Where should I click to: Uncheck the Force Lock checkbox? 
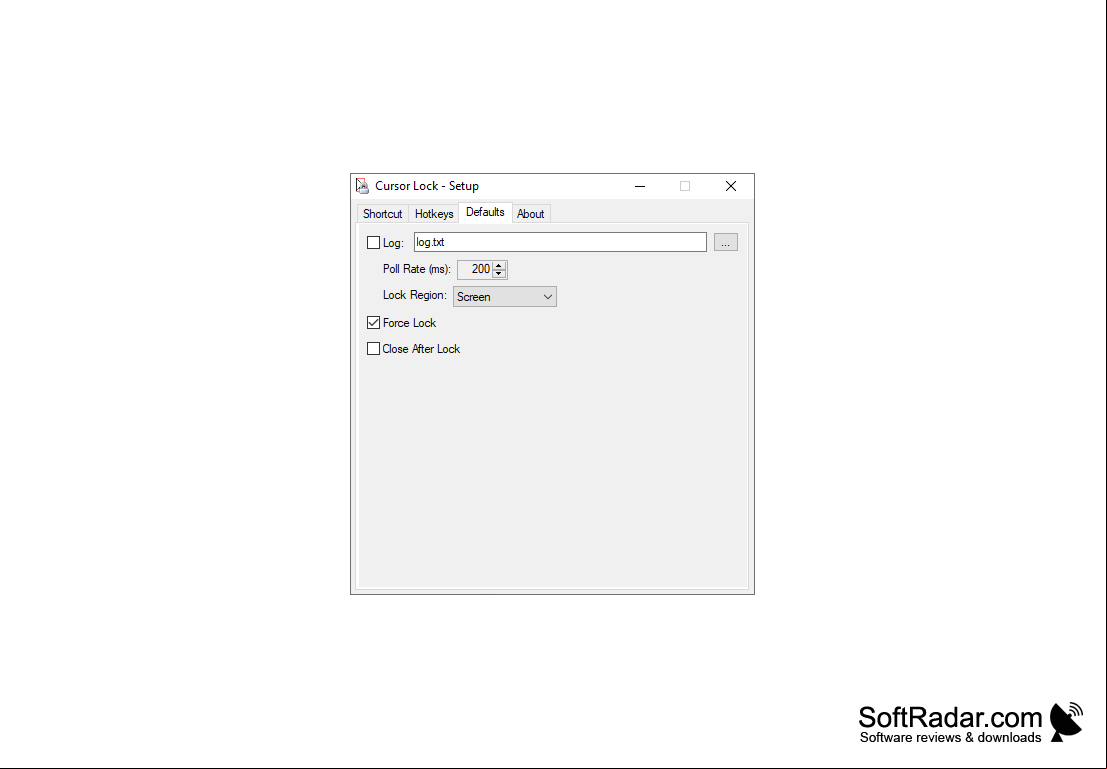[373, 323]
